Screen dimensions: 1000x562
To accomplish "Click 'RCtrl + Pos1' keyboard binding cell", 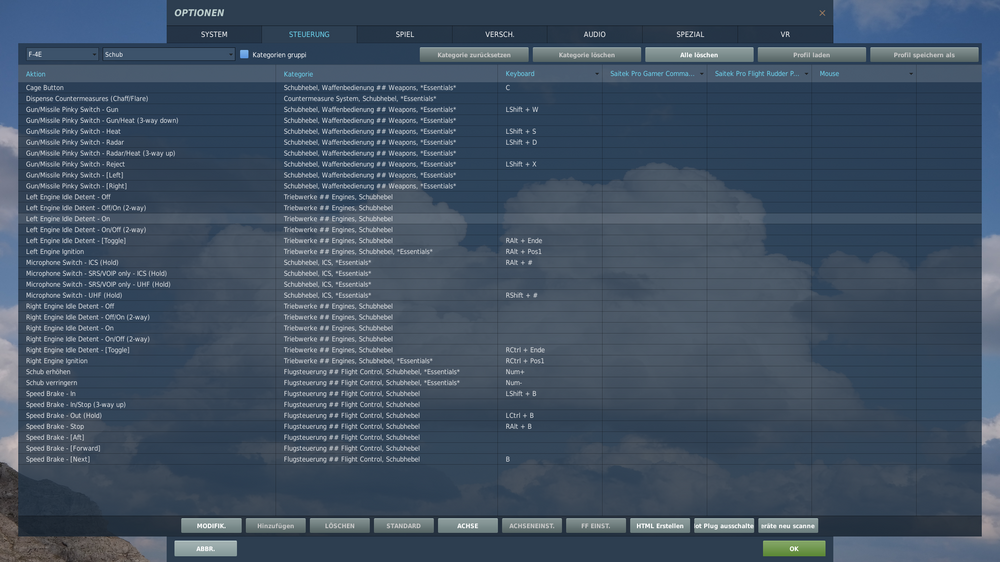I will pyautogui.click(x=550, y=361).
